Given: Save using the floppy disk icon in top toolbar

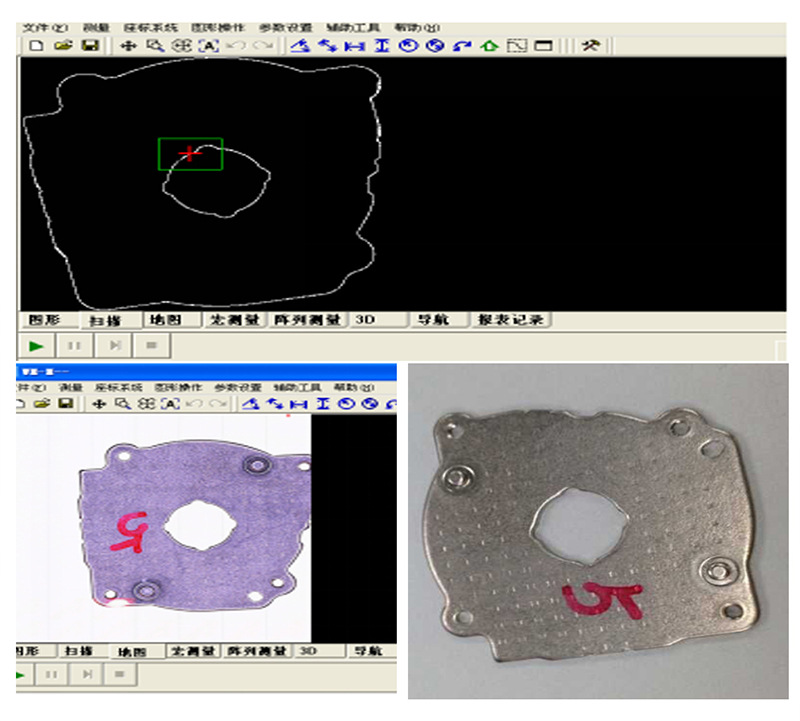Looking at the screenshot, I should [89, 45].
